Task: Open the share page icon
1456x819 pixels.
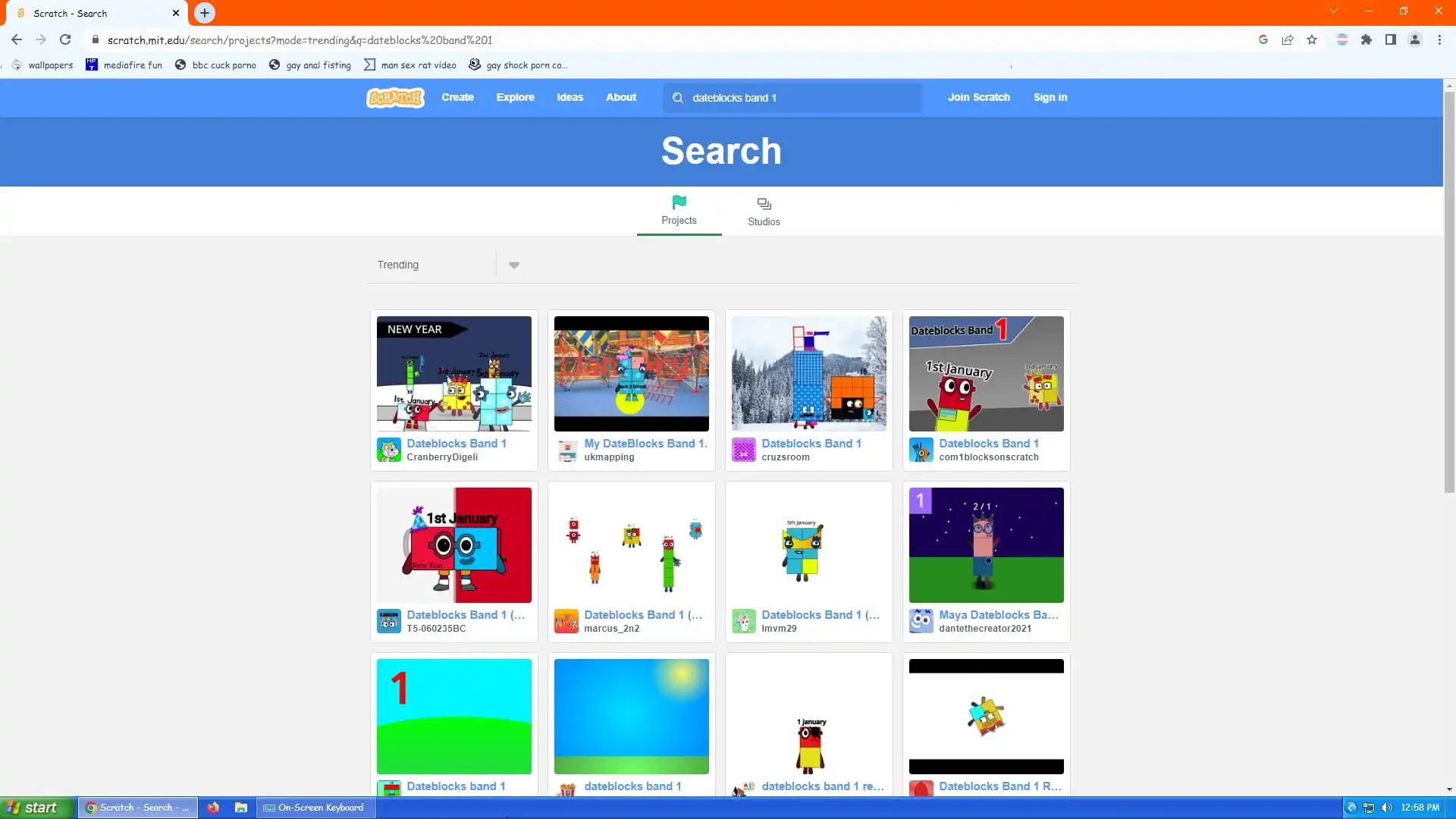Action: (x=1288, y=40)
